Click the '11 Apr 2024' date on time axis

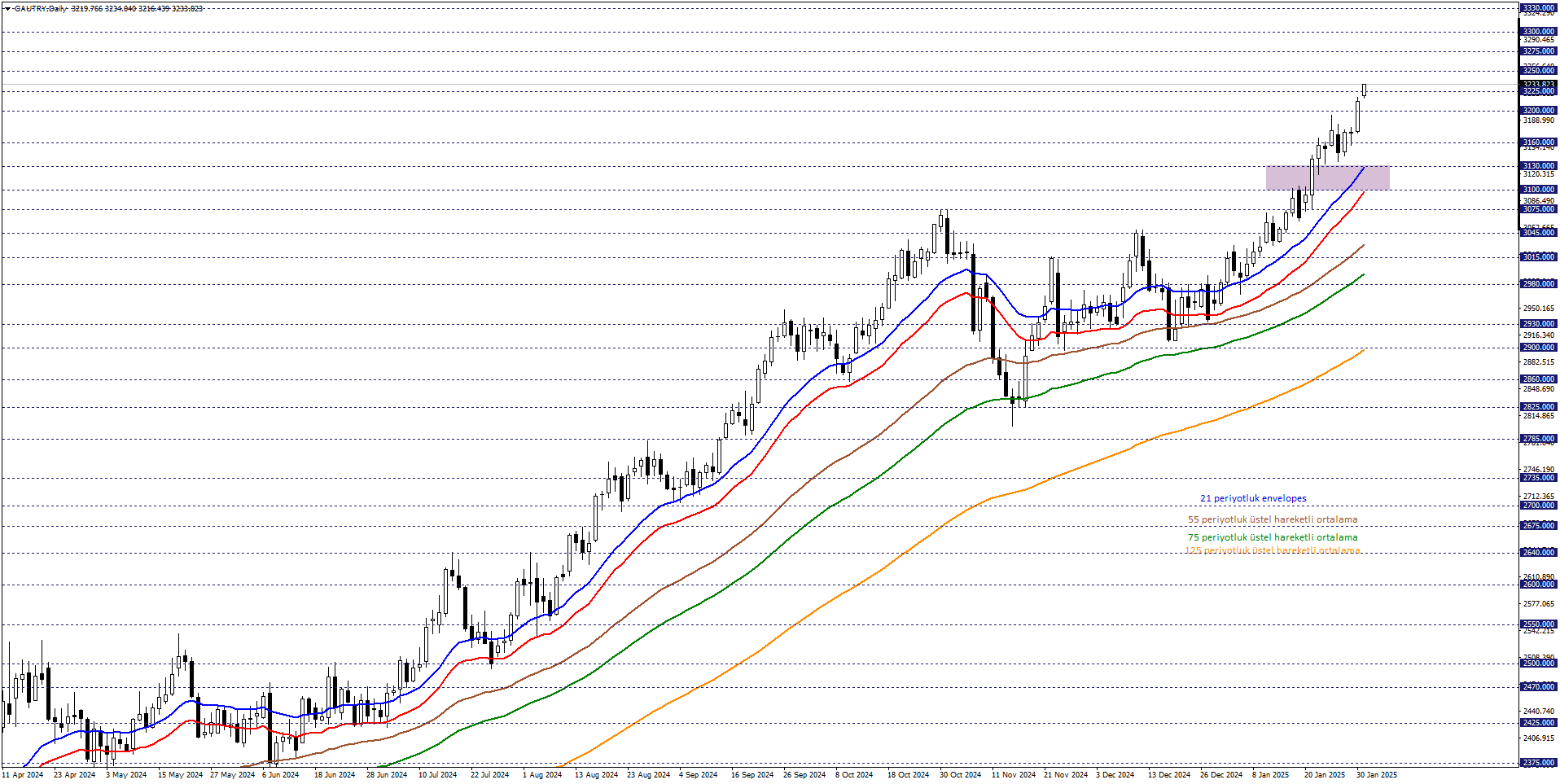pos(23,775)
